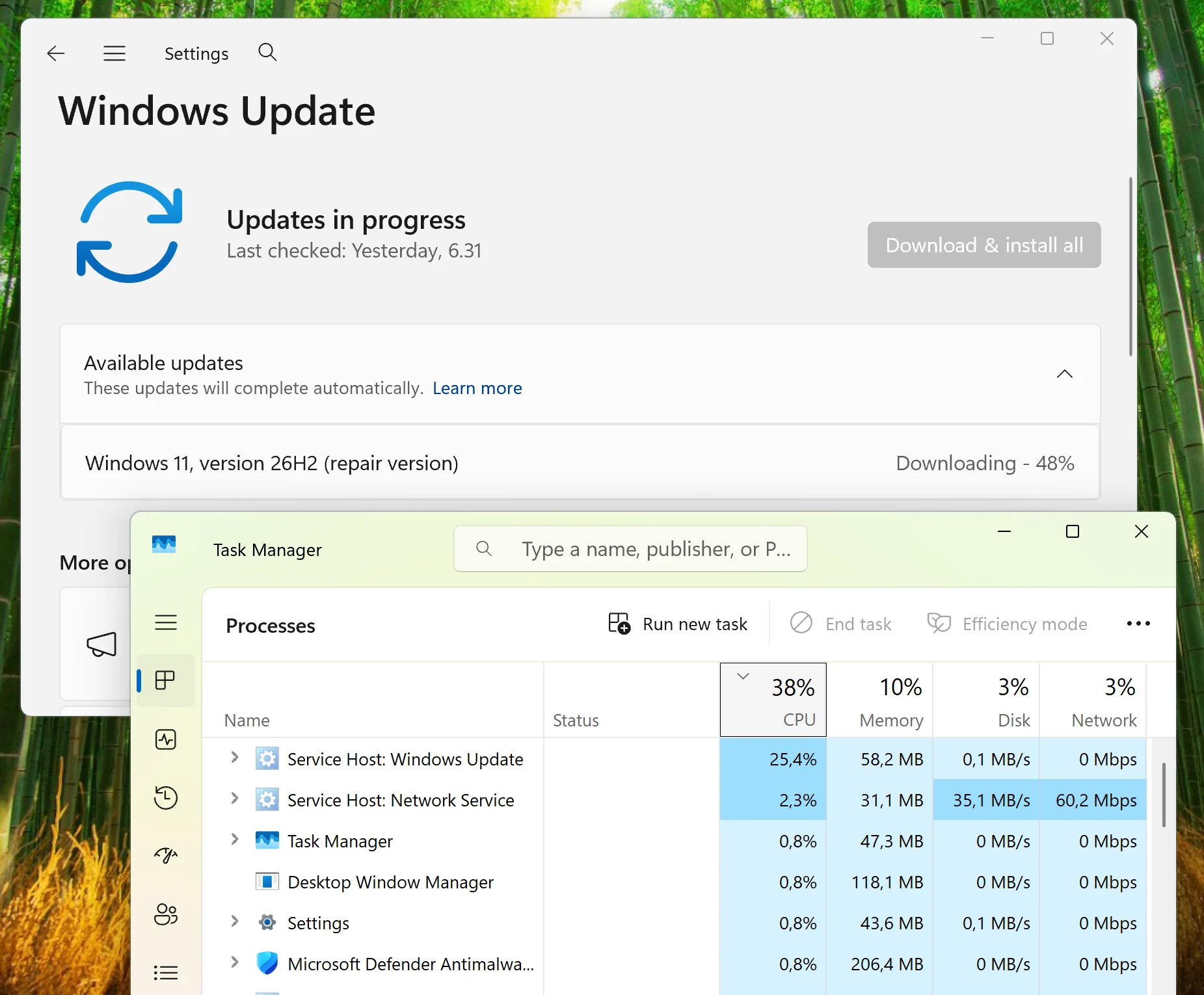Image resolution: width=1204 pixels, height=995 pixels.
Task: Open the Details page in Task Manager sidebar
Action: pyautogui.click(x=166, y=973)
